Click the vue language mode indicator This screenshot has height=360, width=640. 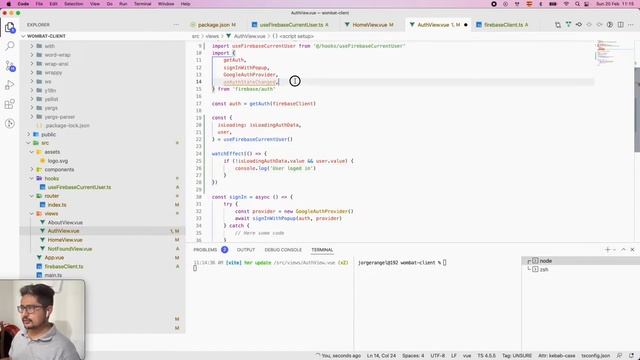click(467, 356)
